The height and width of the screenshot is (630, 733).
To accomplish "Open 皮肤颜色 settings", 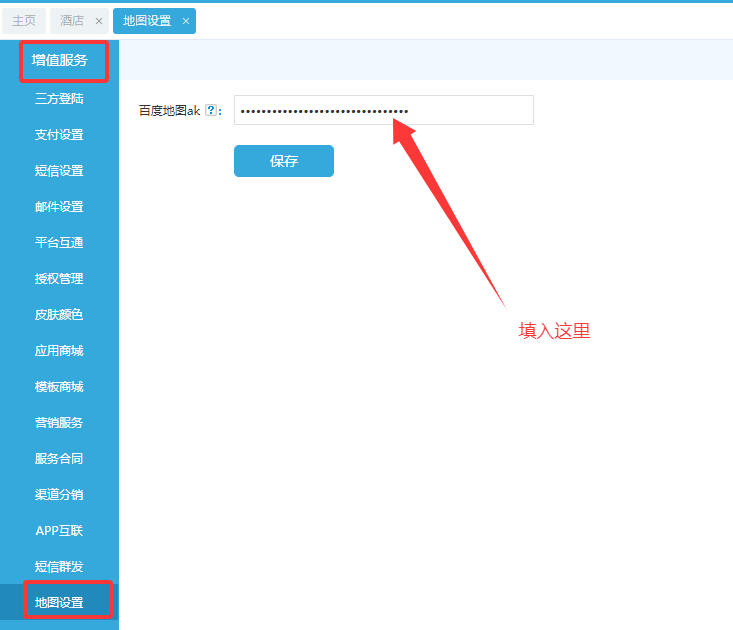I will coord(59,315).
